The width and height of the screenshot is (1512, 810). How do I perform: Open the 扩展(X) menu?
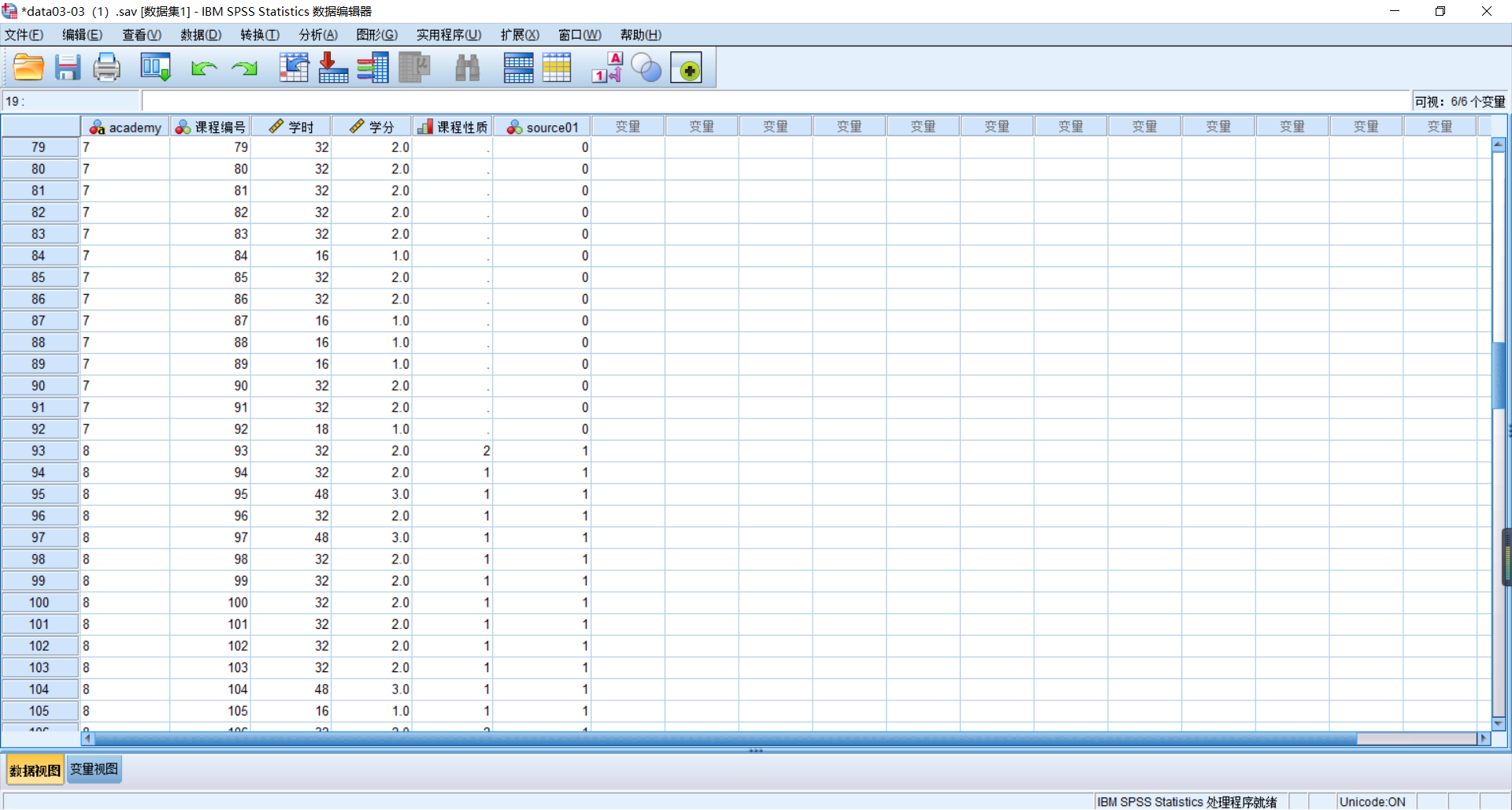point(520,35)
